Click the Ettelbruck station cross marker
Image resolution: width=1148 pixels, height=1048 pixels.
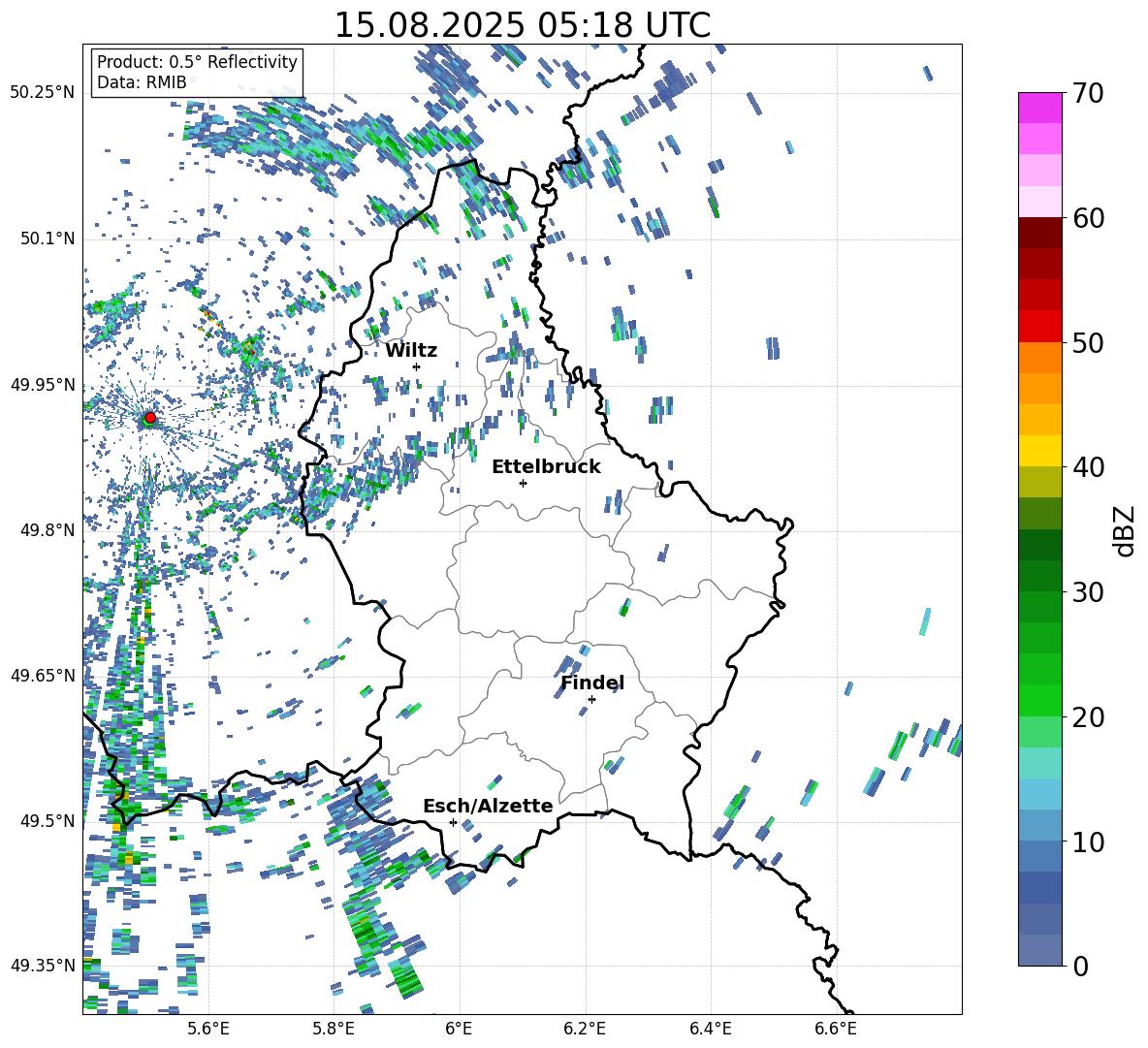click(523, 483)
